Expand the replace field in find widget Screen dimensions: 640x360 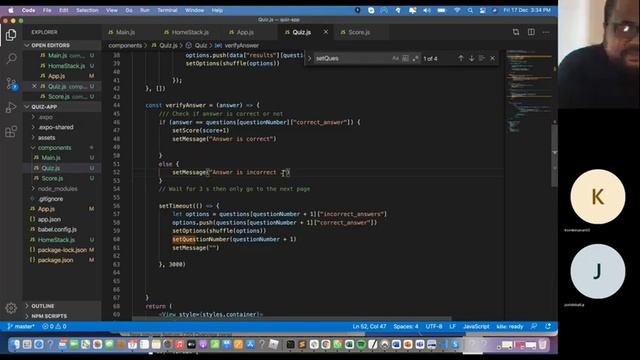click(x=309, y=58)
